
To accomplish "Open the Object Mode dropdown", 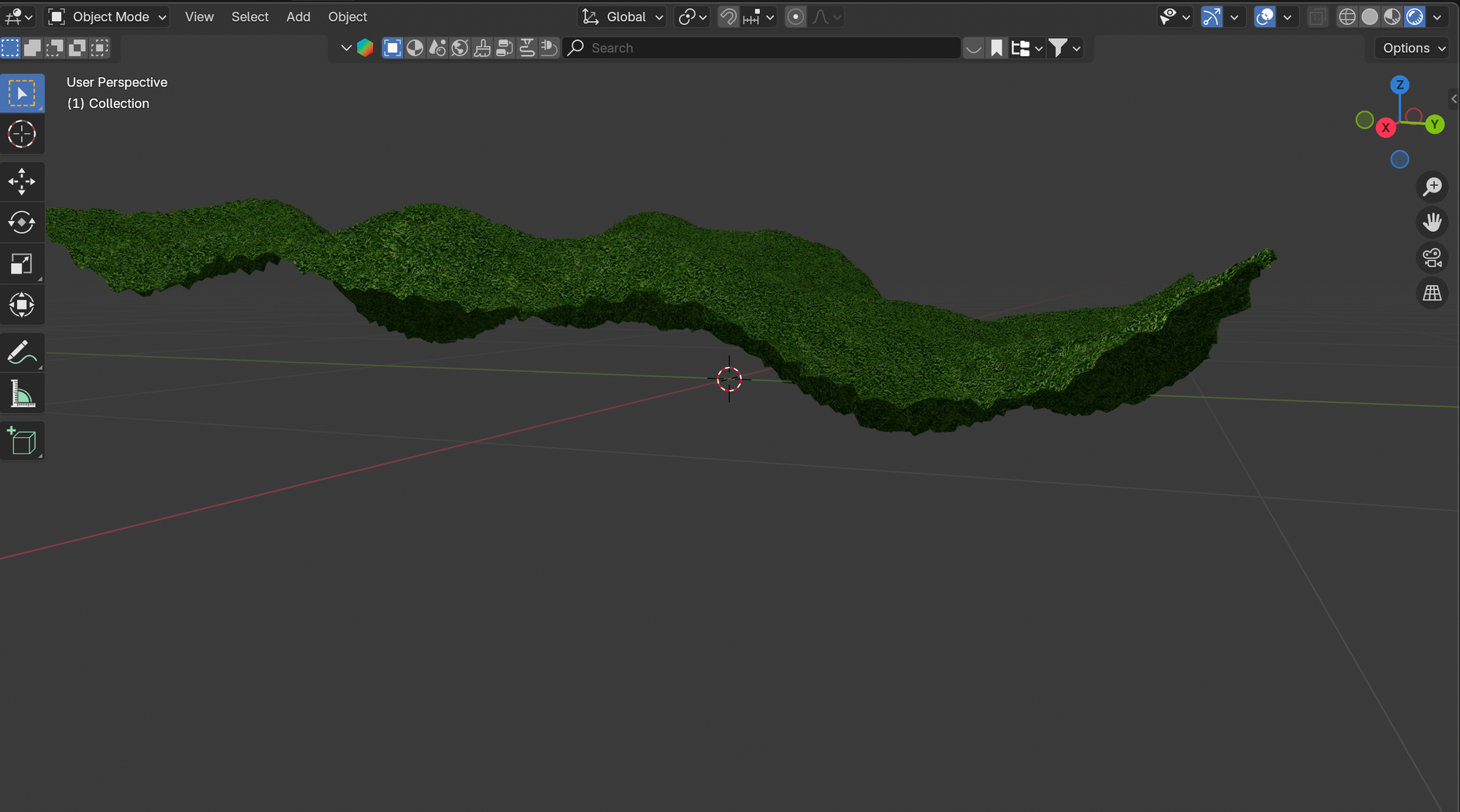I will click(x=108, y=17).
